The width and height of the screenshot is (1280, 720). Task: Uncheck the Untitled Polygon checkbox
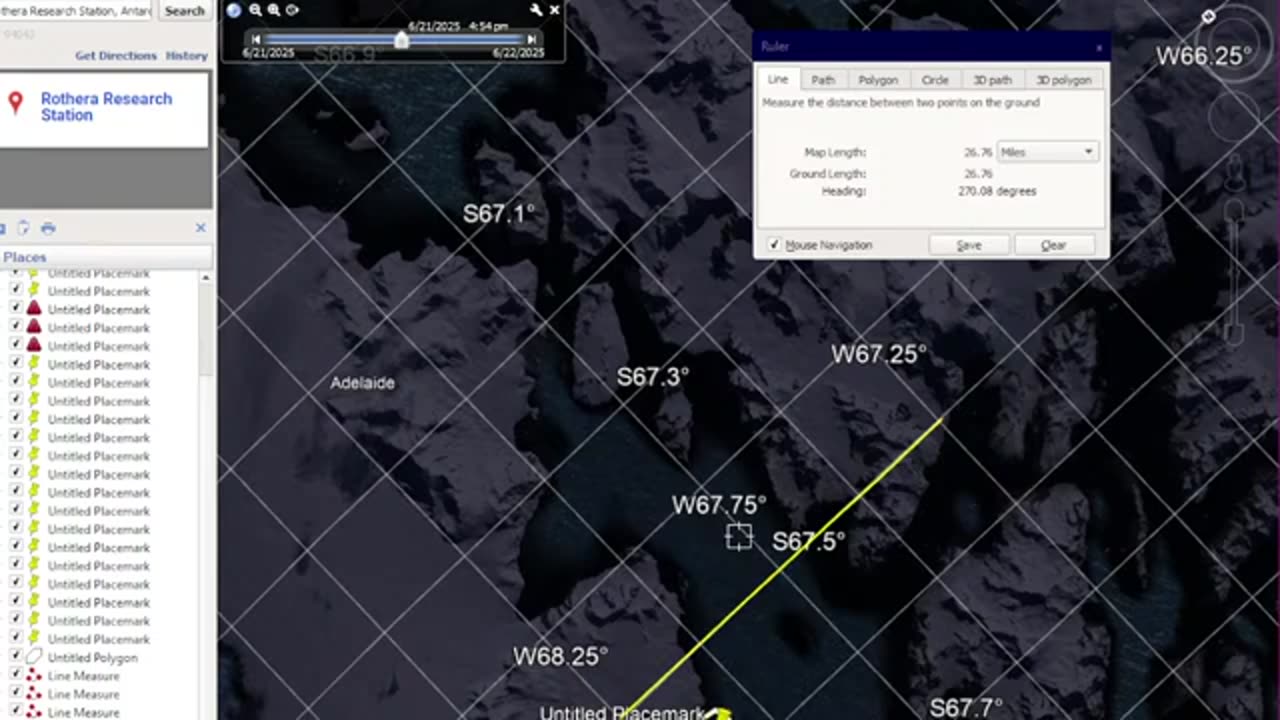pyautogui.click(x=15, y=657)
